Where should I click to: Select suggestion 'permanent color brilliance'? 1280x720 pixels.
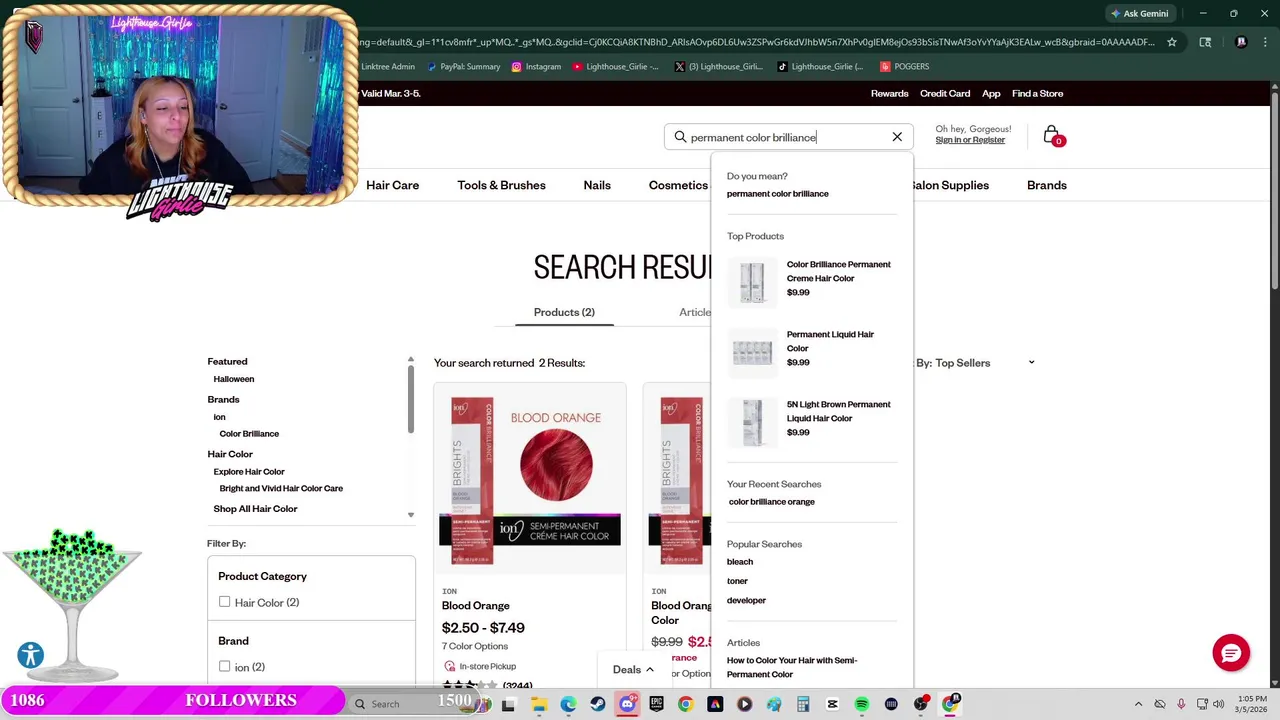click(x=777, y=194)
